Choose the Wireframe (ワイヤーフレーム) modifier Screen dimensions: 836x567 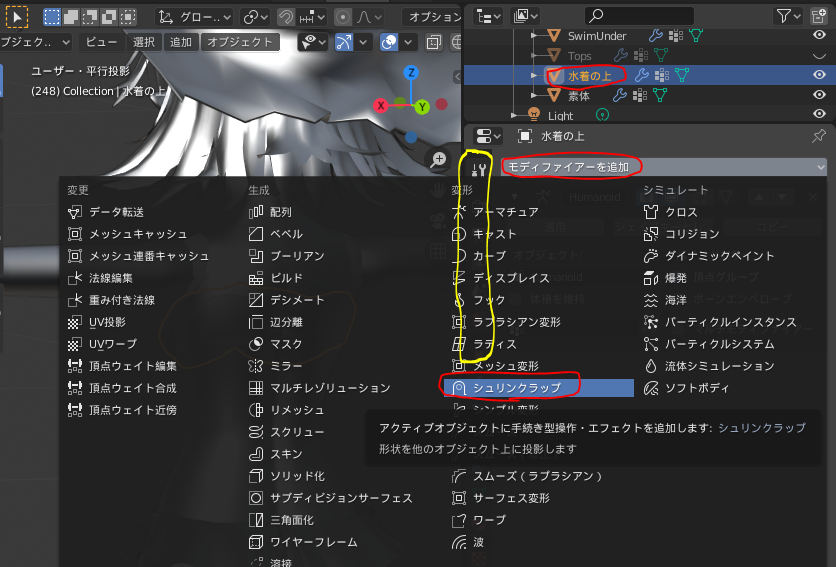[x=303, y=542]
